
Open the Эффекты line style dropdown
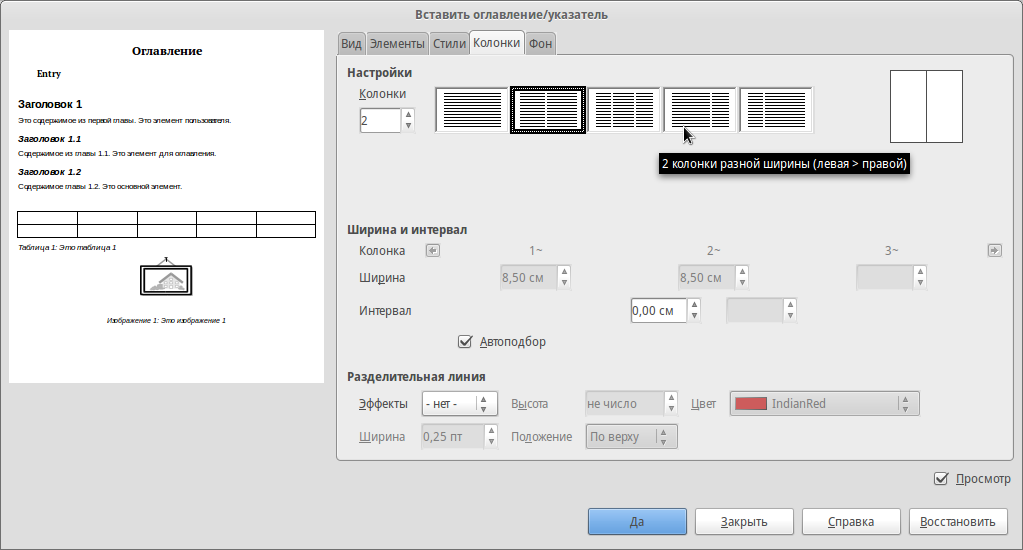[x=460, y=404]
